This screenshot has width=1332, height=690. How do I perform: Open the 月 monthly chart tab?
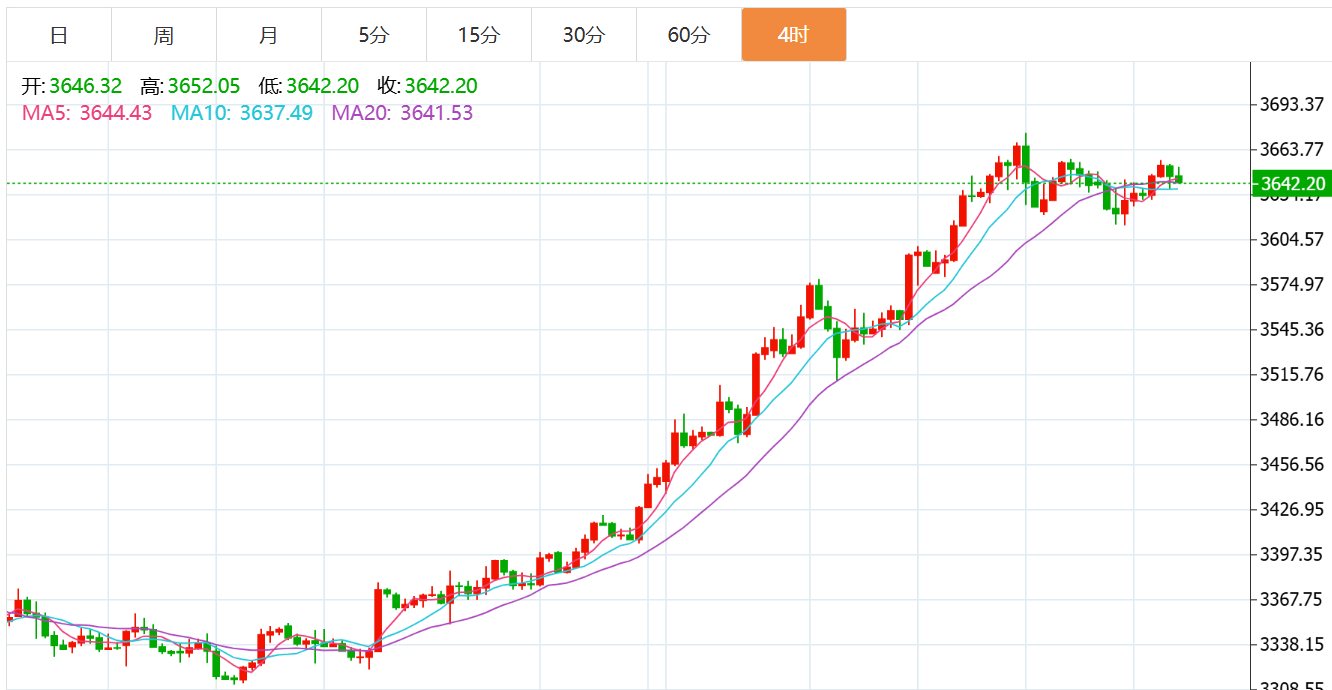point(269,35)
